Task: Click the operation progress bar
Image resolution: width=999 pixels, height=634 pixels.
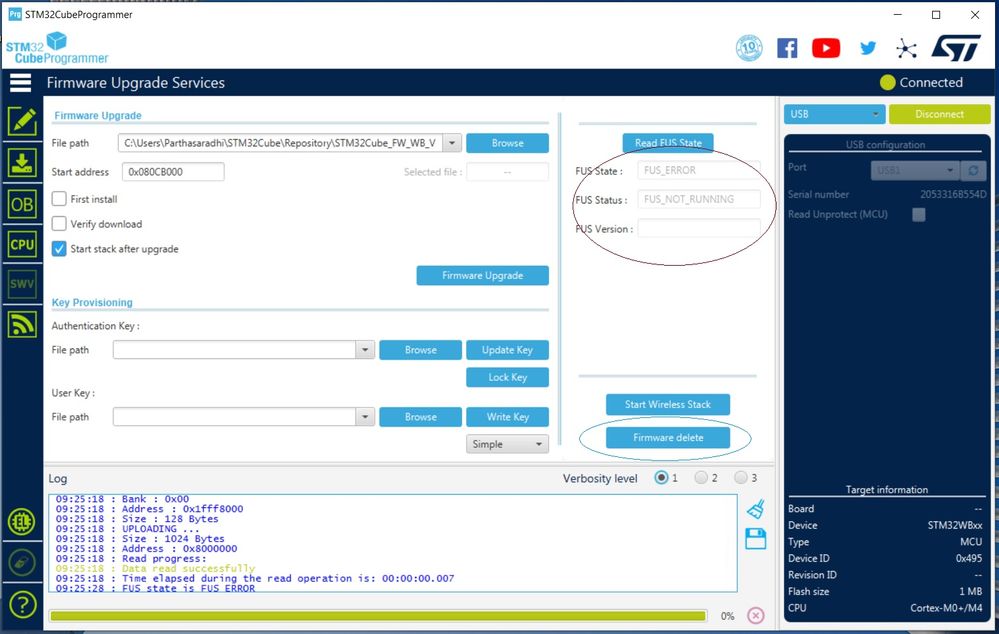Action: tap(378, 616)
